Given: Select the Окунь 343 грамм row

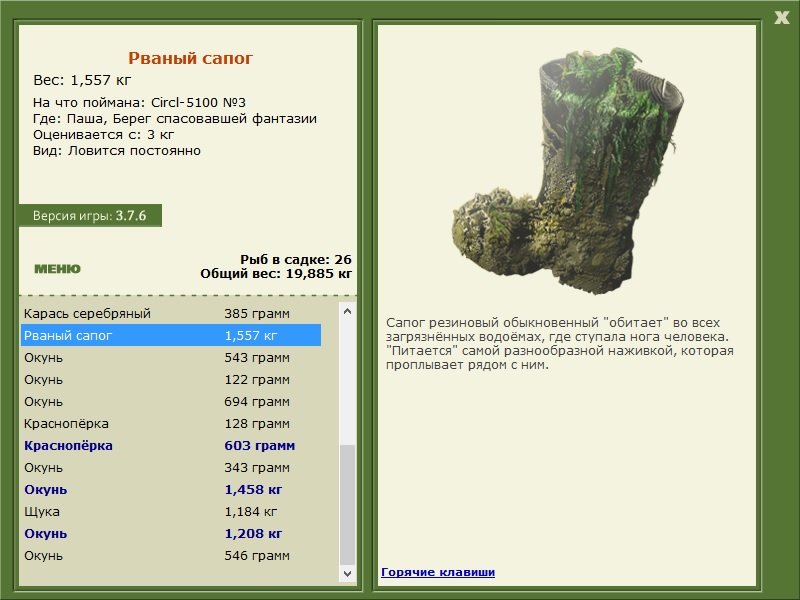Looking at the screenshot, I should point(171,467).
